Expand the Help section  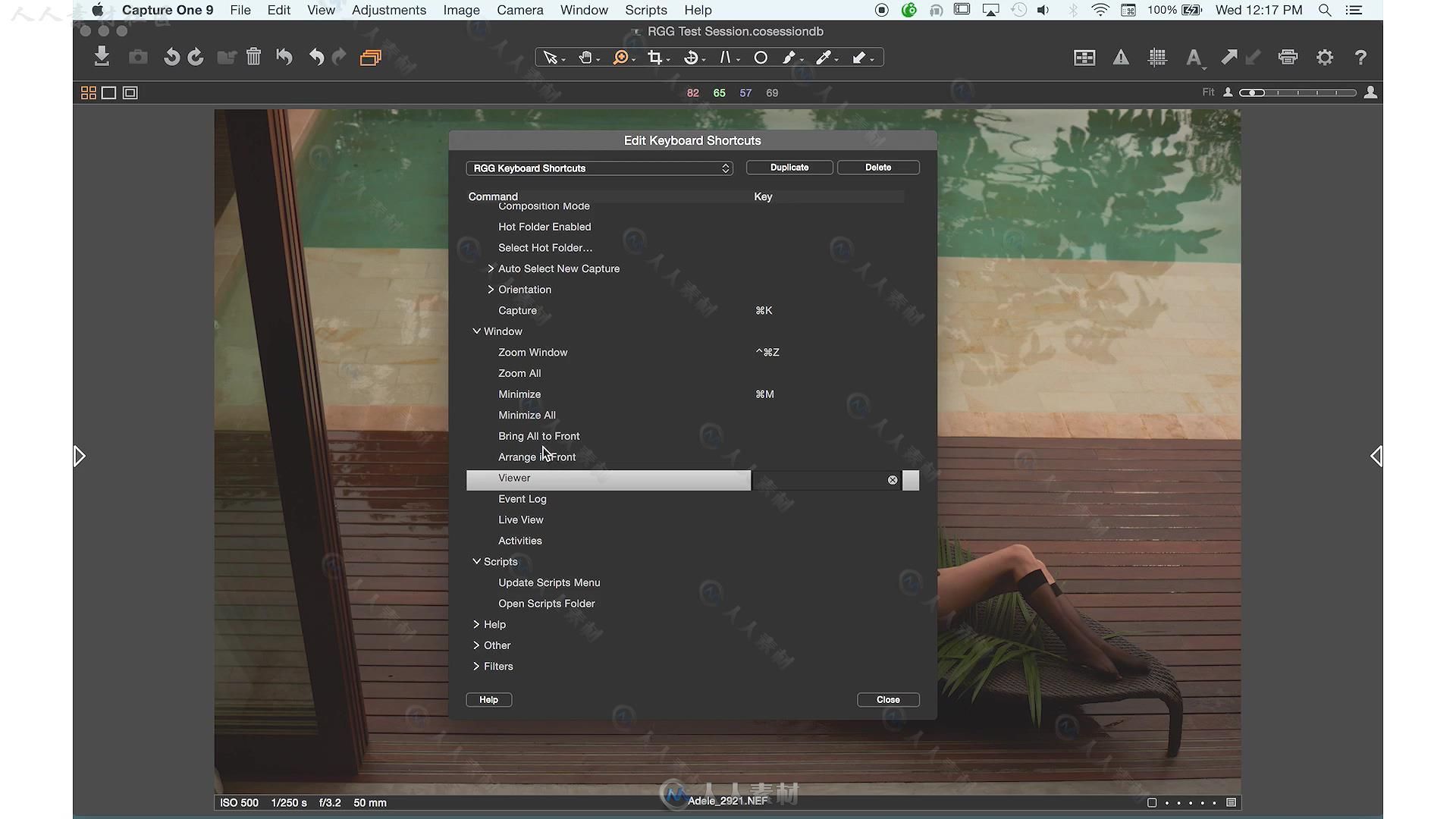point(477,623)
